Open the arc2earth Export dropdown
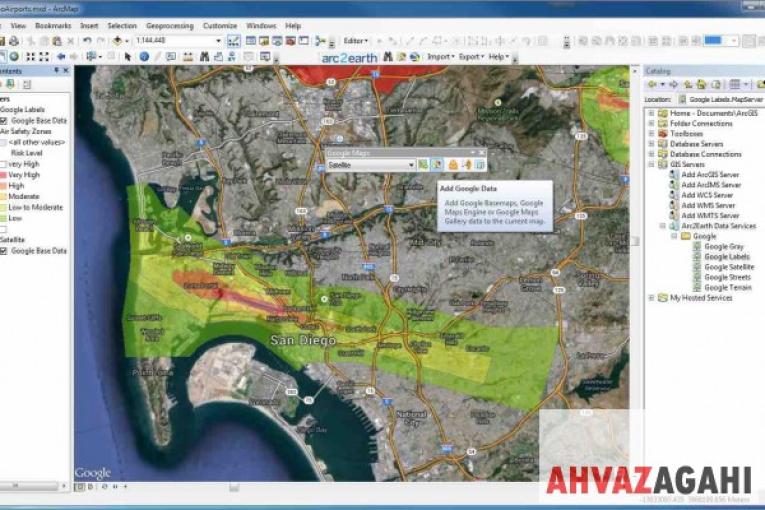This screenshot has height=510, width=765. tap(471, 57)
